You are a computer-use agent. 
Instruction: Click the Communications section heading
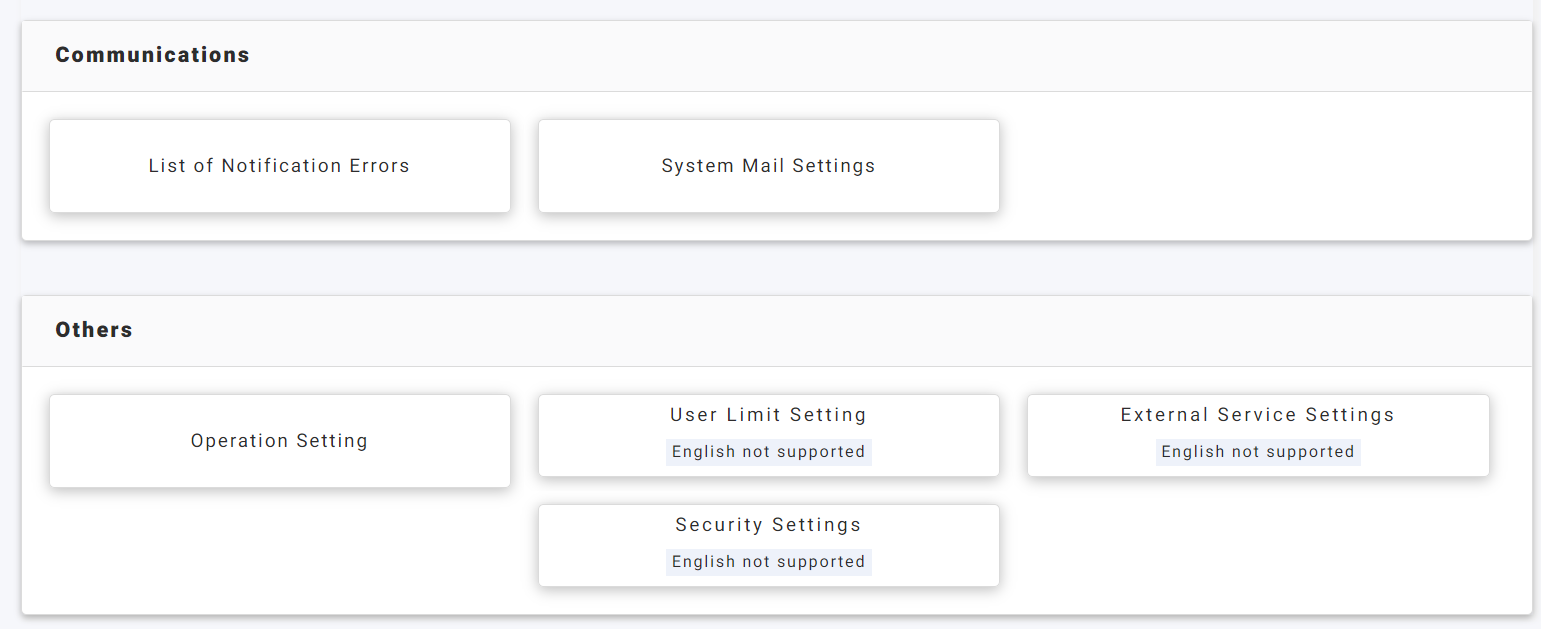point(152,55)
